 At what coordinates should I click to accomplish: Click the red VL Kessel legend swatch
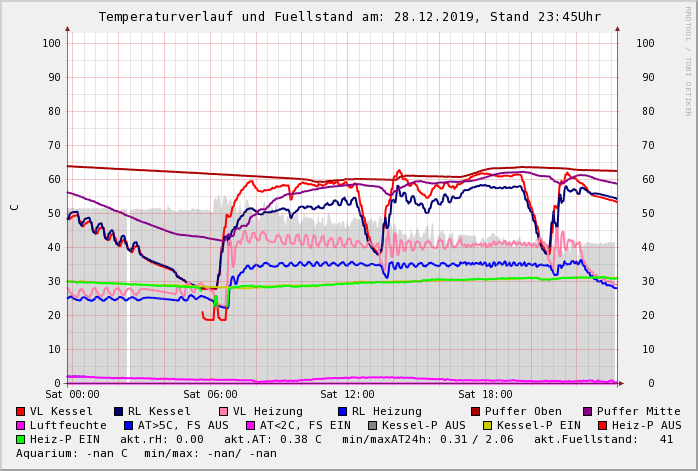(x=21, y=412)
